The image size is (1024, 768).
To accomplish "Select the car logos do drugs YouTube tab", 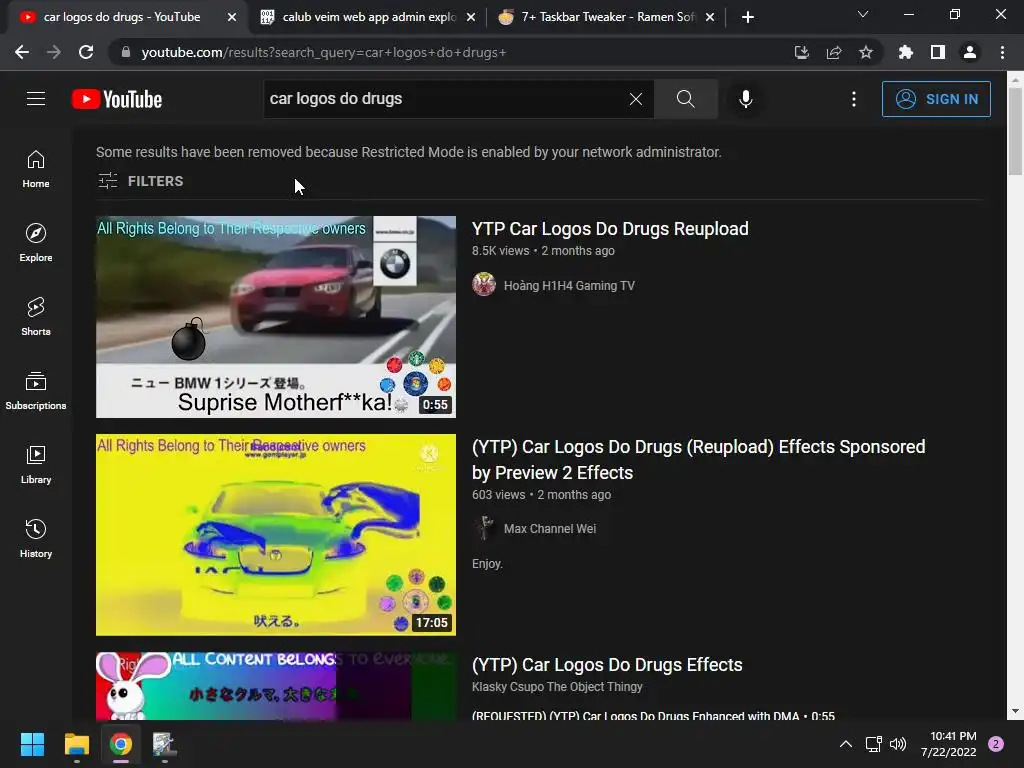I will click(x=121, y=17).
